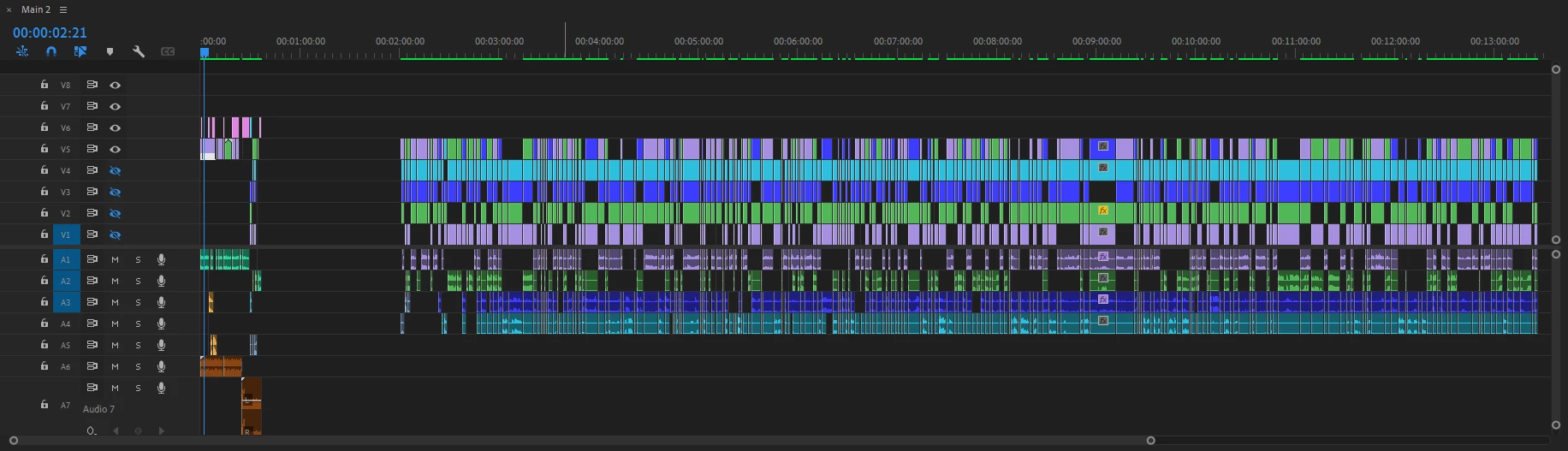Go to previous keyframe on A7
This screenshot has height=451, width=1568.
coord(116,430)
